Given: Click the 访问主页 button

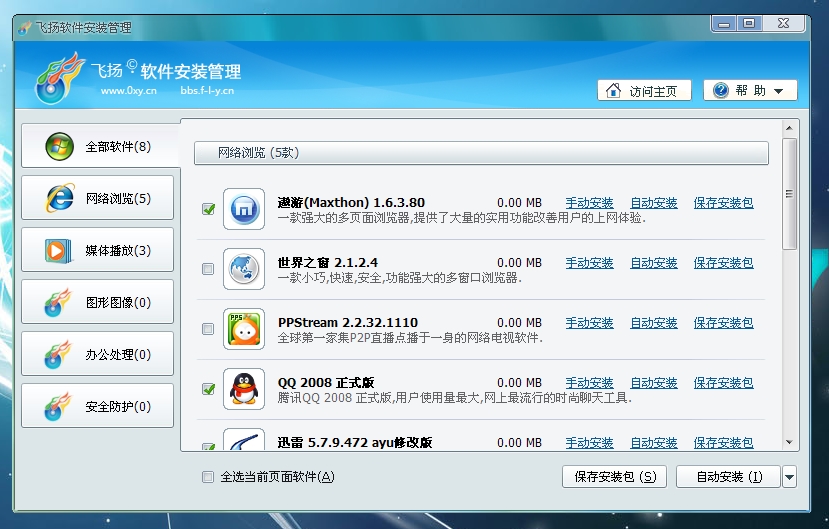Looking at the screenshot, I should [x=644, y=90].
